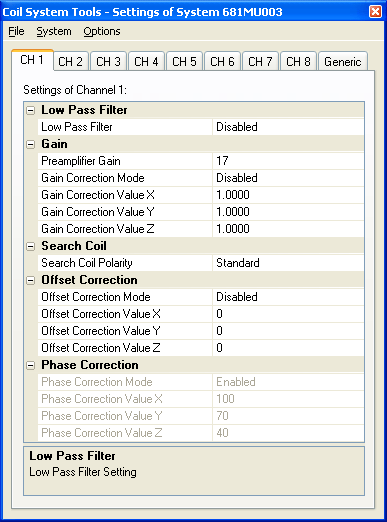Collapse the Offset Correction section
This screenshot has height=522, width=387.
coord(31,280)
